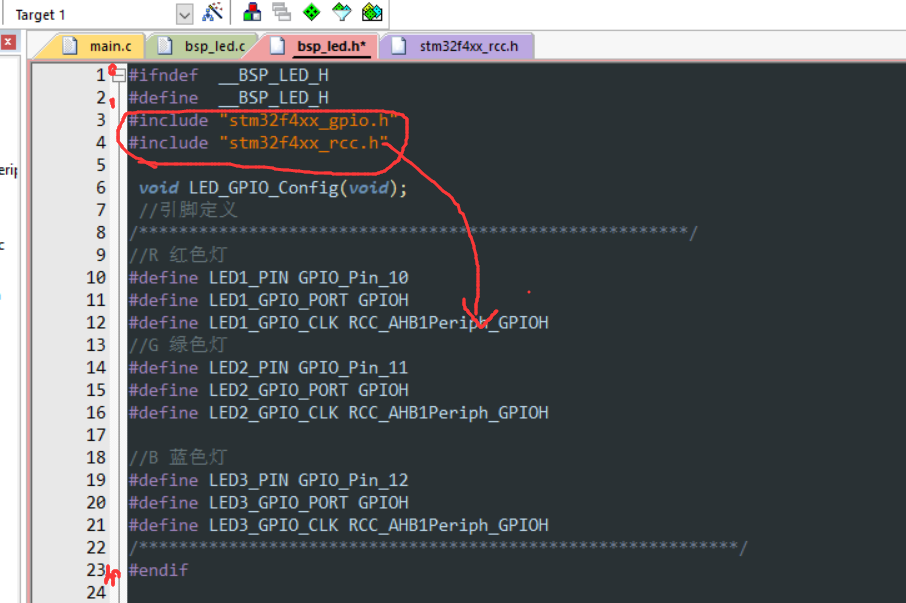Viewport: 906px width, 603px height.
Task: Click the //R 红色灯 comment
Action: (178, 255)
